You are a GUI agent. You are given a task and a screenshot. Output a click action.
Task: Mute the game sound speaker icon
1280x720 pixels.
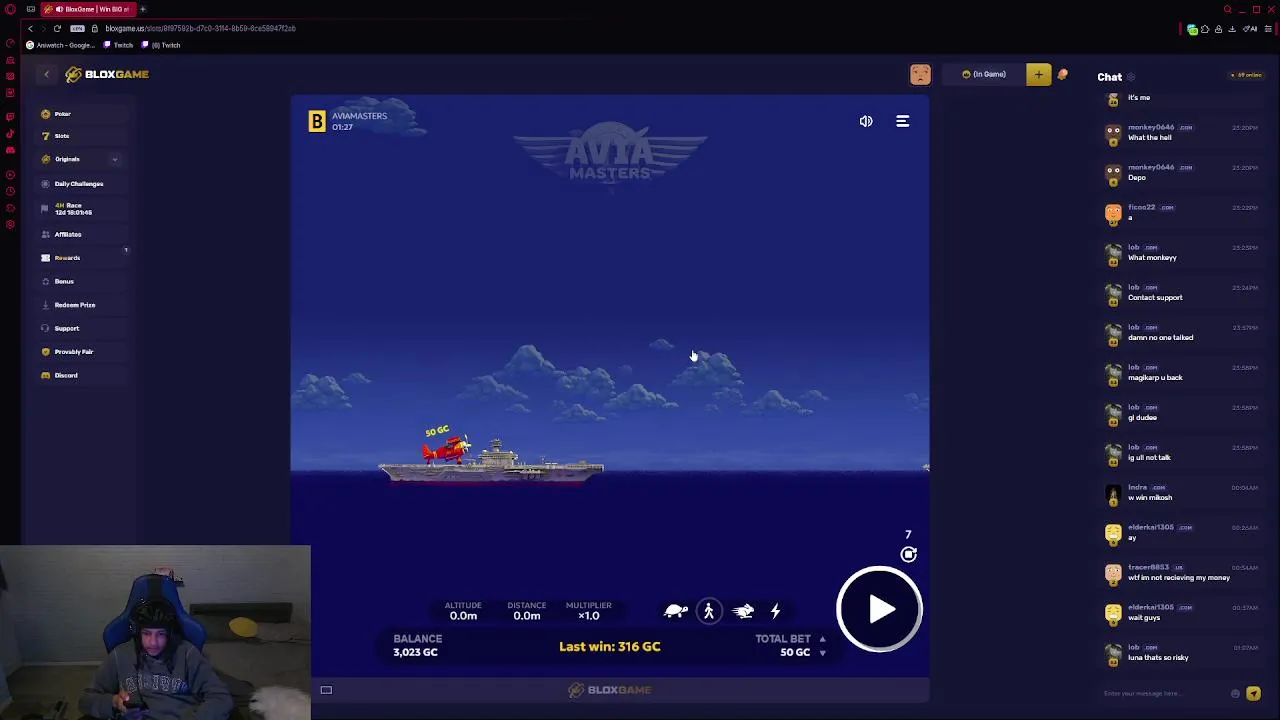click(866, 121)
